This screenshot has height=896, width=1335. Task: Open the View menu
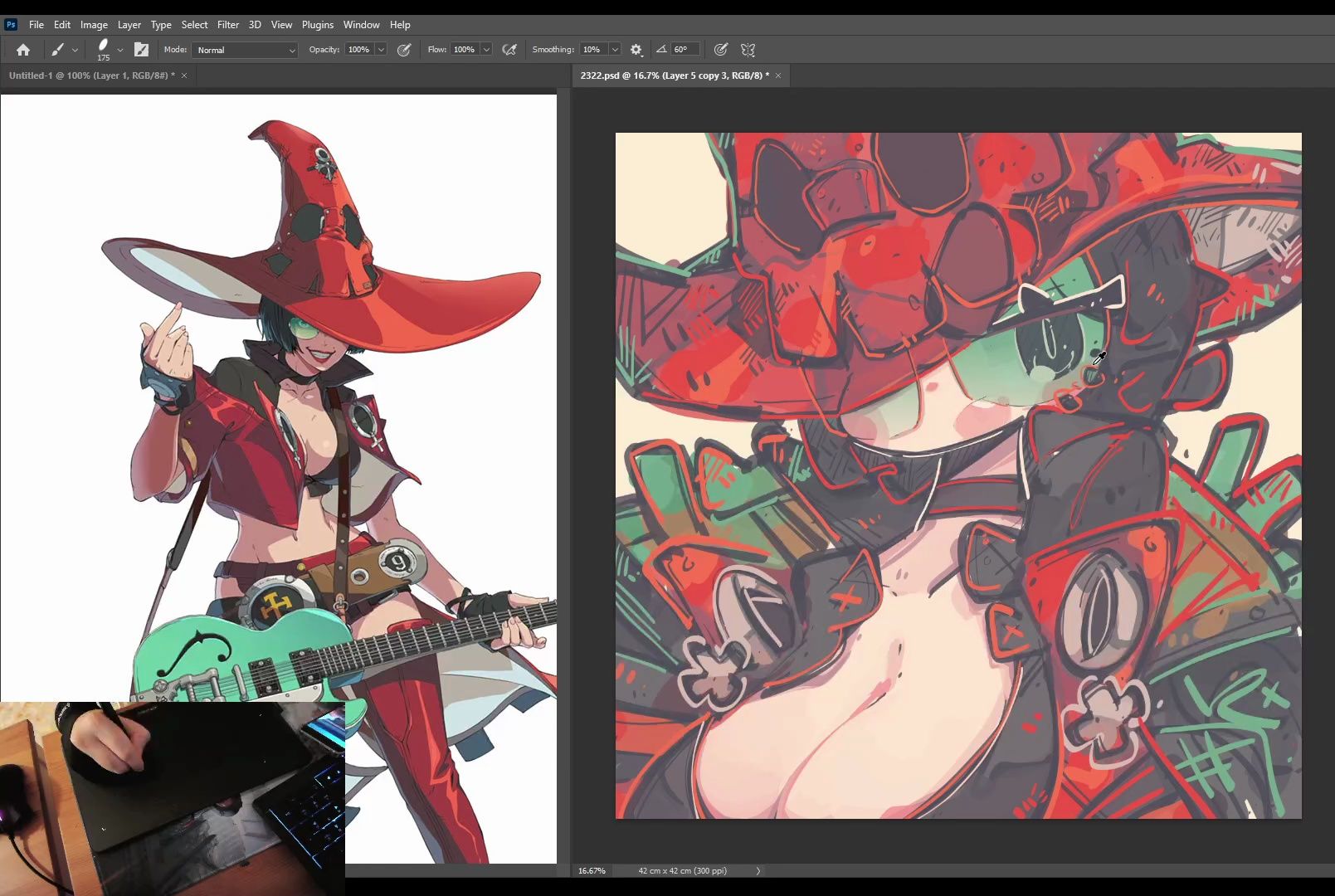coord(282,25)
